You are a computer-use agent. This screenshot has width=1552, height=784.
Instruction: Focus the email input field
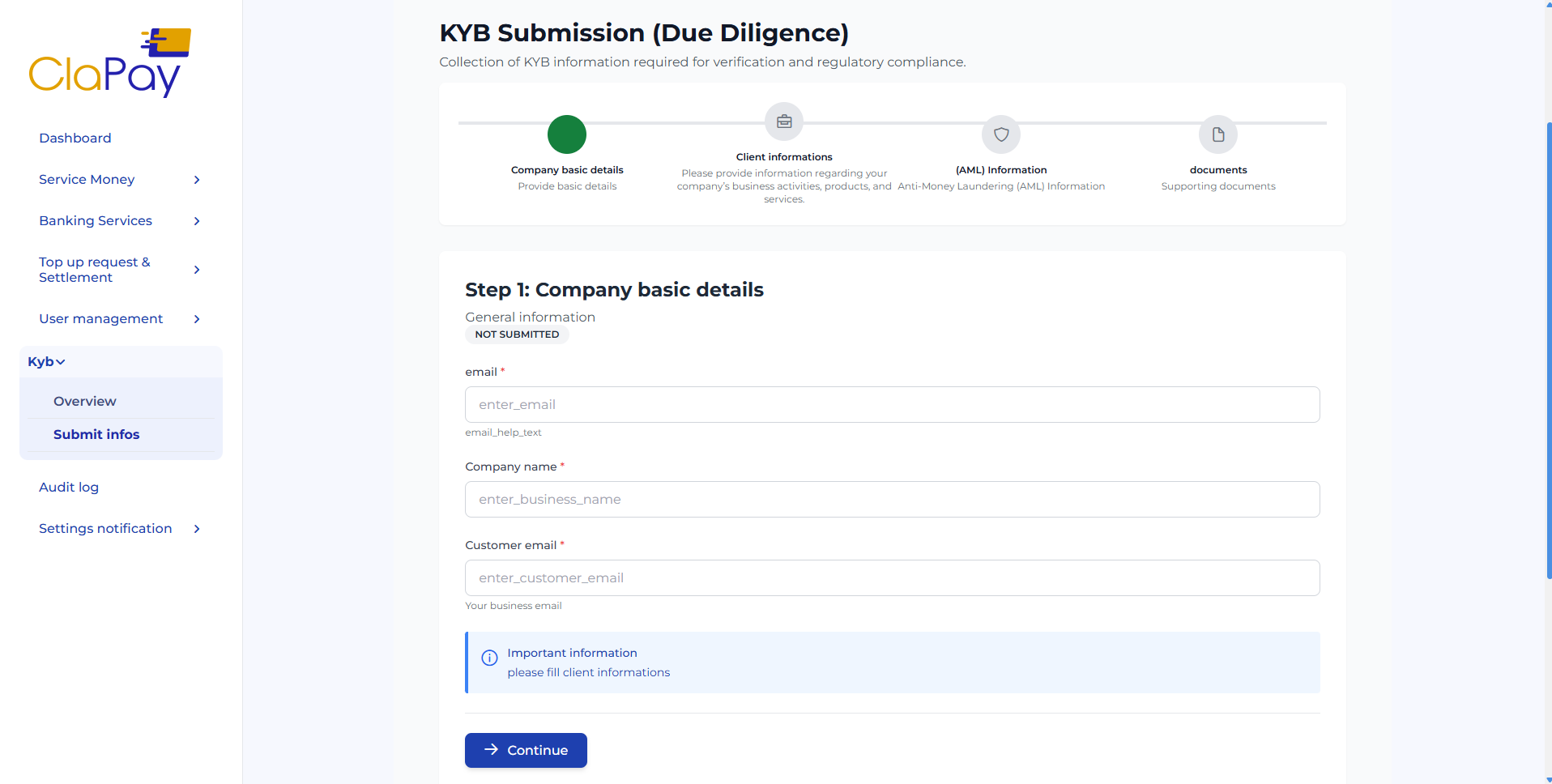[892, 405]
